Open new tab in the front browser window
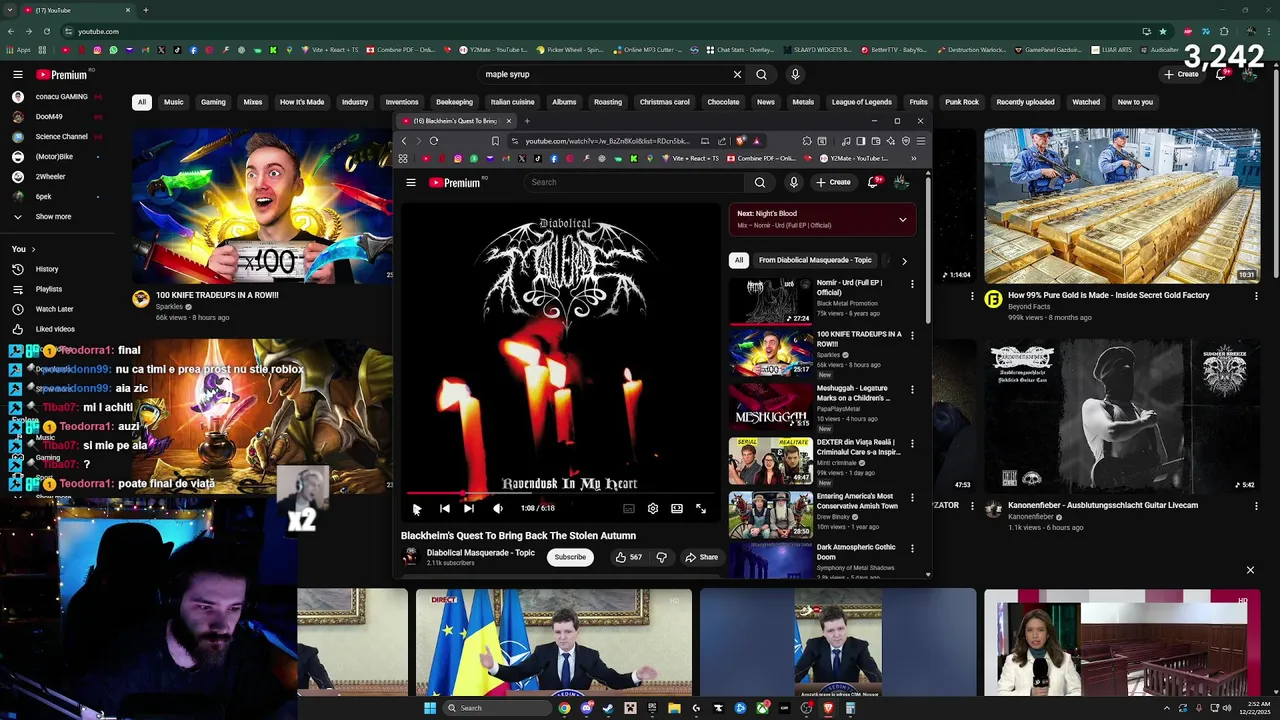 coord(527,121)
